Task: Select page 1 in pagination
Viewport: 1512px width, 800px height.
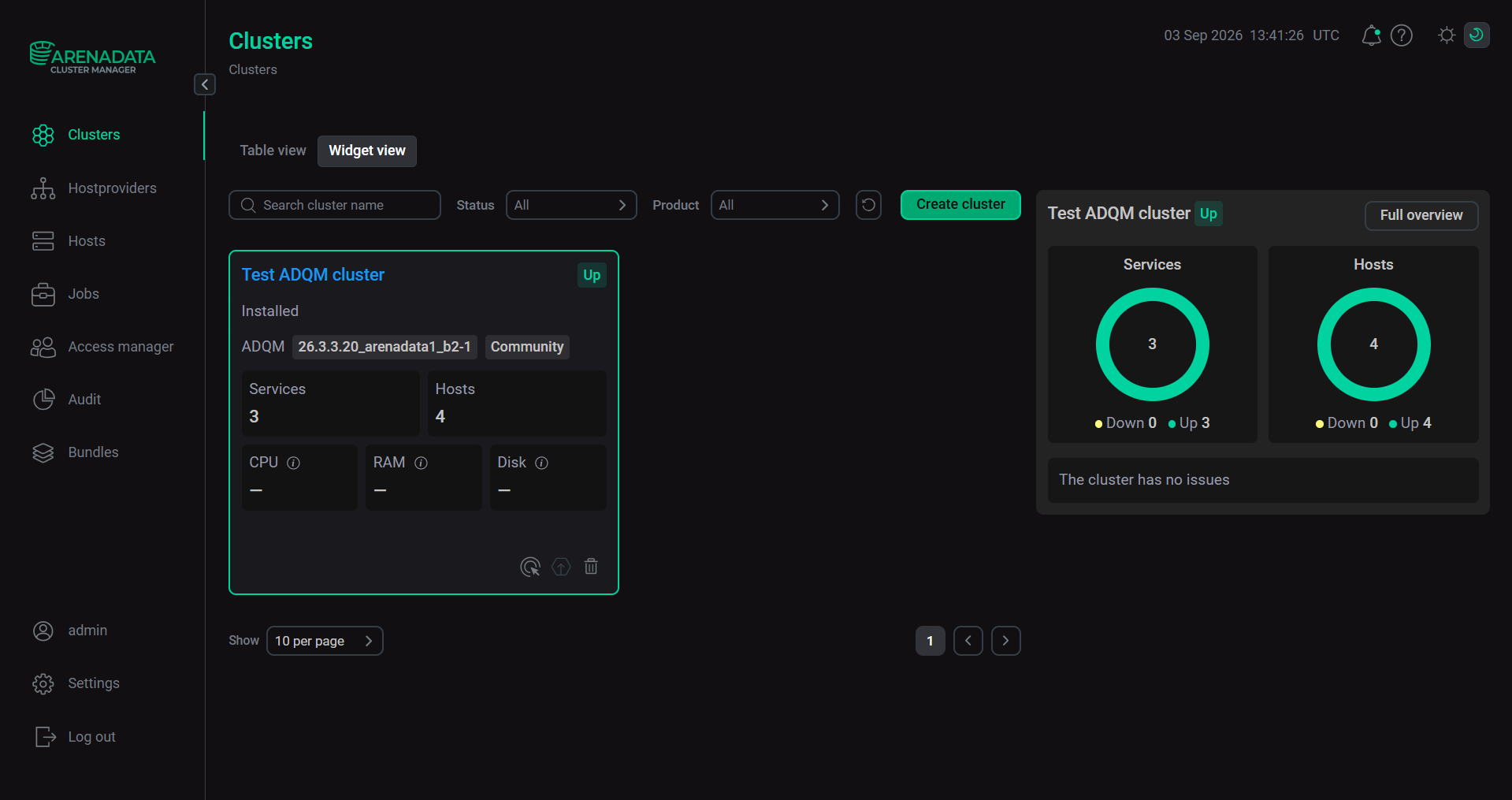Action: pyautogui.click(x=931, y=641)
